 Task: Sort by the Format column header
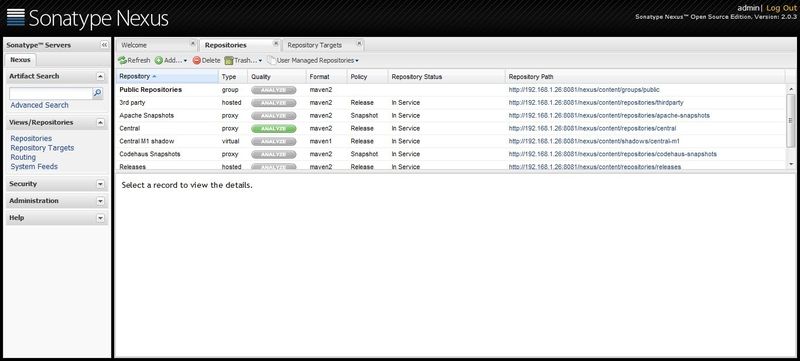click(x=326, y=76)
